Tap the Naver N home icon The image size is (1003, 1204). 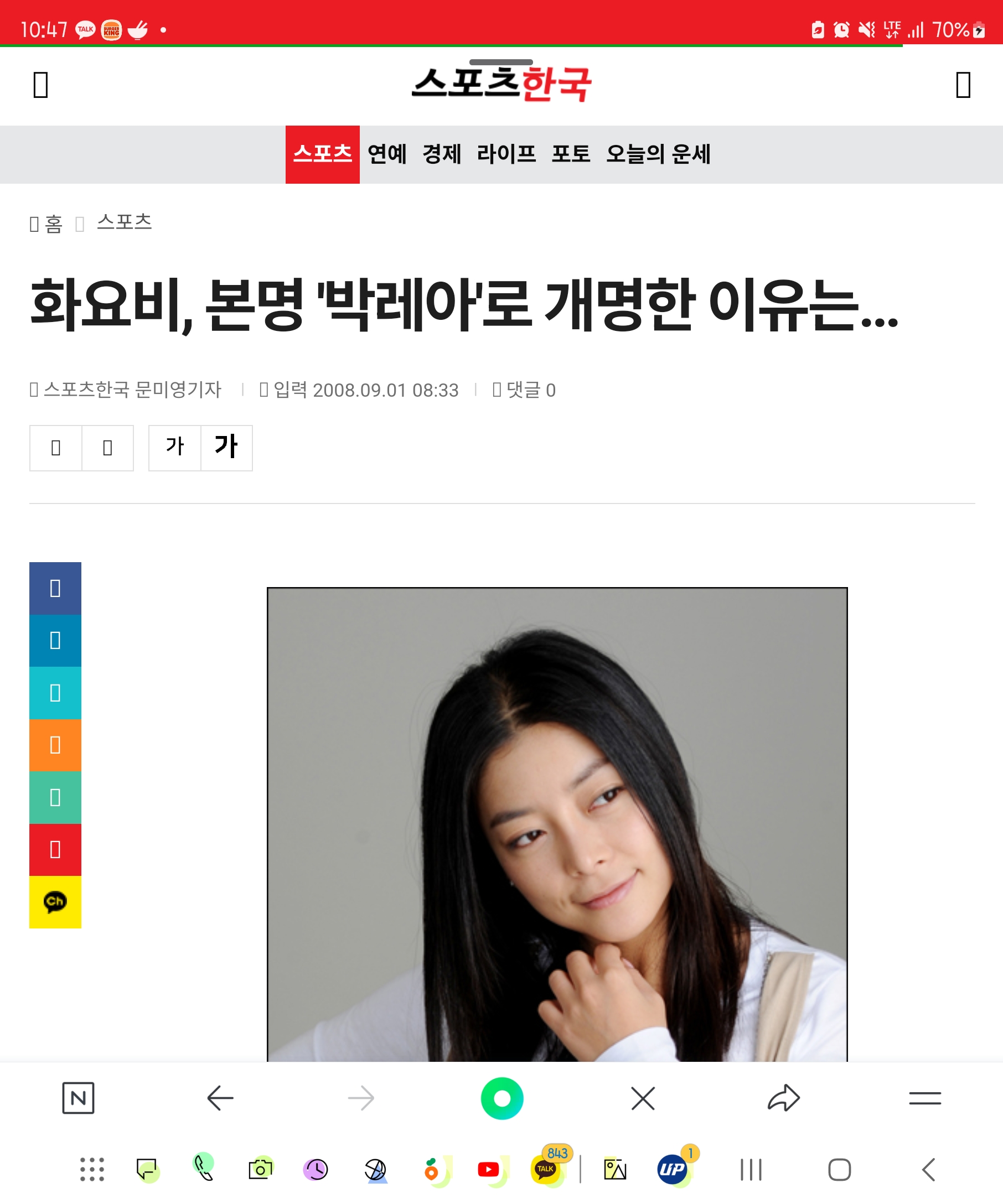(78, 1098)
